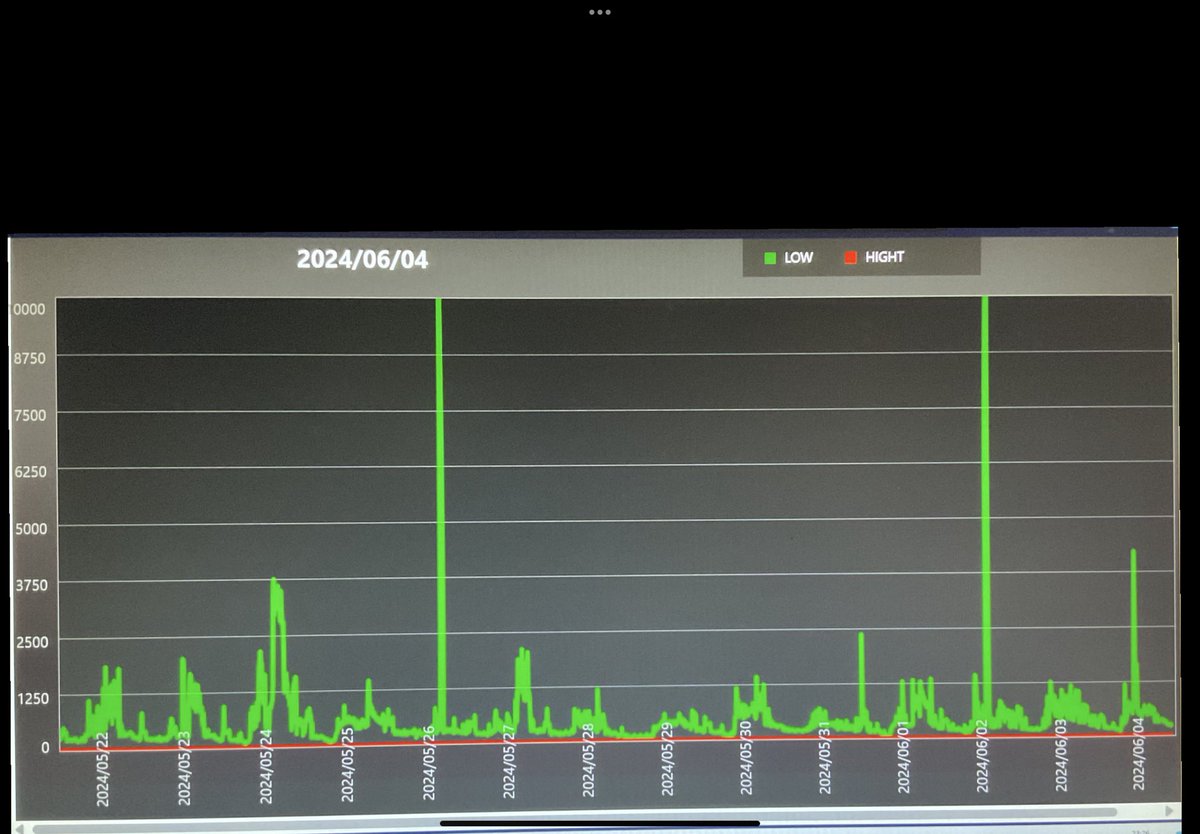This screenshot has width=1200, height=834.
Task: Click the green LOW legend swatch
Action: coord(770,258)
